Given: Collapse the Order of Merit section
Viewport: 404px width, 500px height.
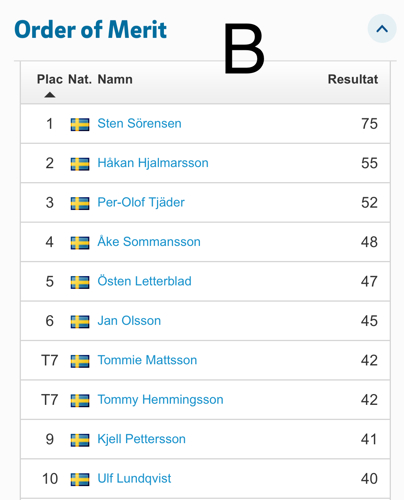Looking at the screenshot, I should coord(382,29).
